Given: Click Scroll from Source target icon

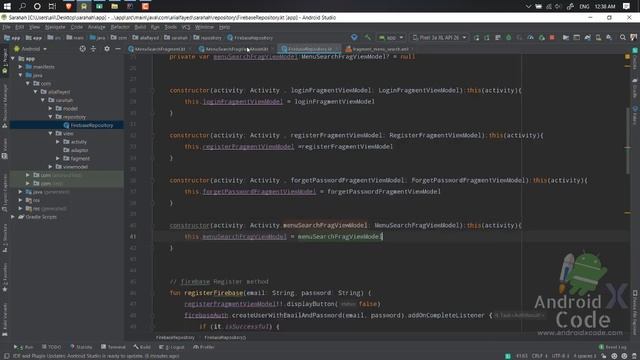Looking at the screenshot, I should [82, 49].
